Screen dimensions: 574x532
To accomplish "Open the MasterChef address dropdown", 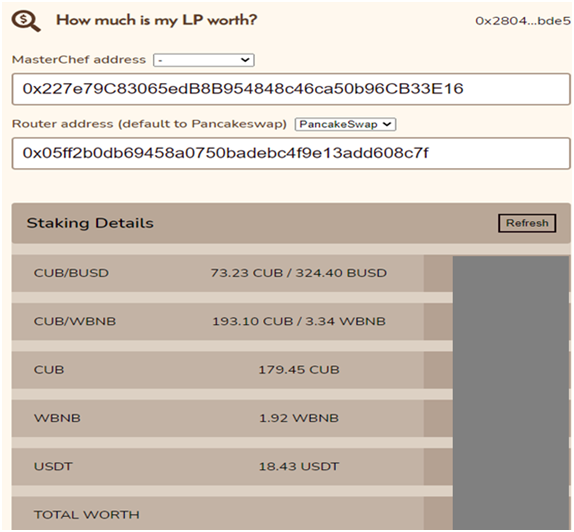I will tap(204, 60).
